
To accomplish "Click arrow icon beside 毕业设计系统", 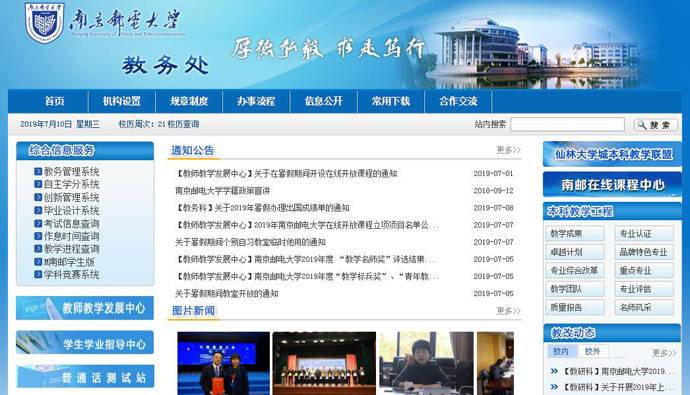I will [38, 210].
